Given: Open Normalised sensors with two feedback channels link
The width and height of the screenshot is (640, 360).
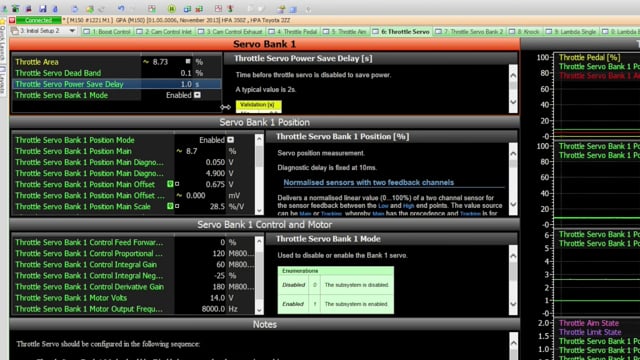Looking at the screenshot, I should 369,182.
